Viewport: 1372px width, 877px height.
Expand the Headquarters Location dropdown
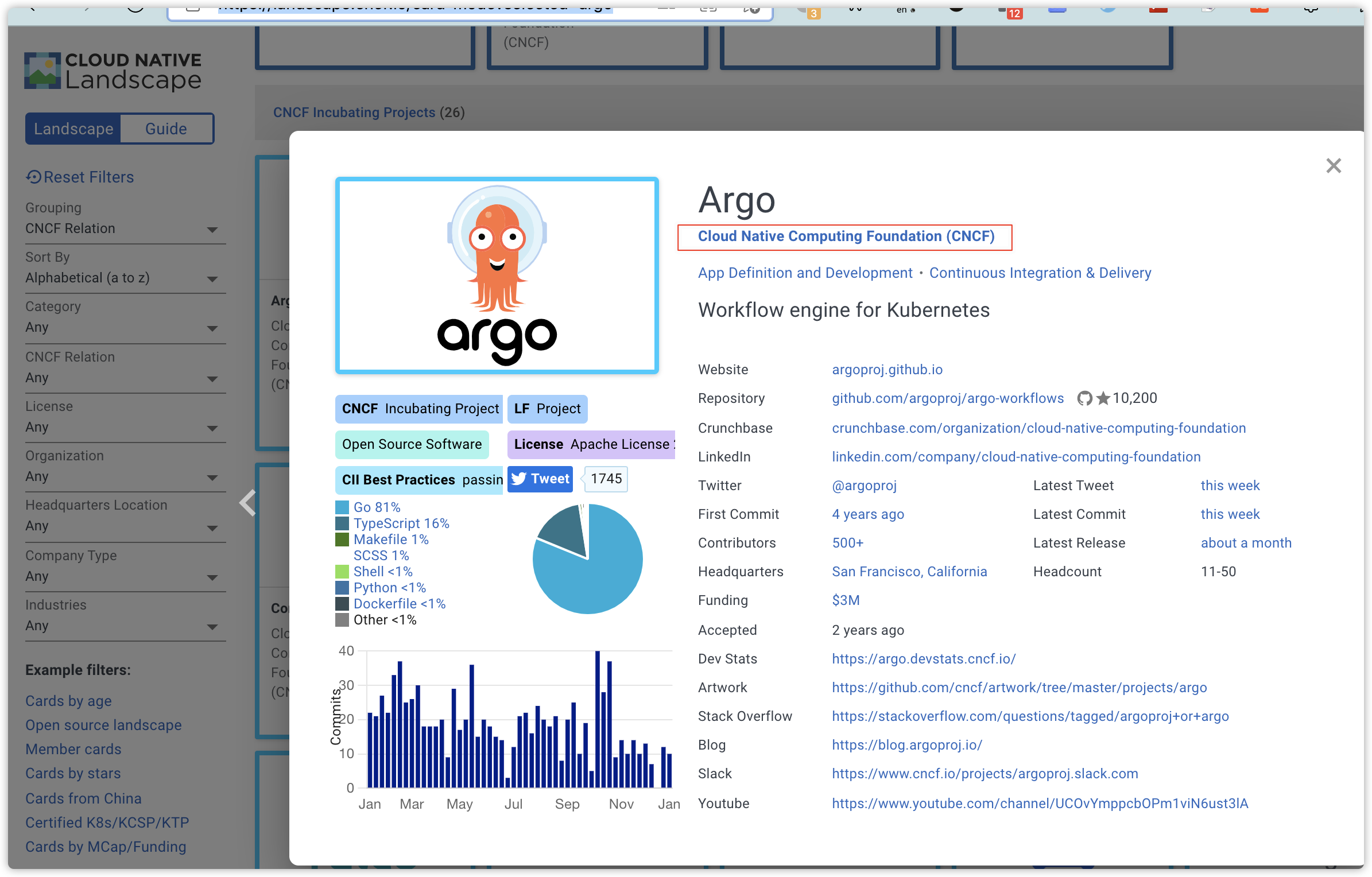[x=122, y=526]
